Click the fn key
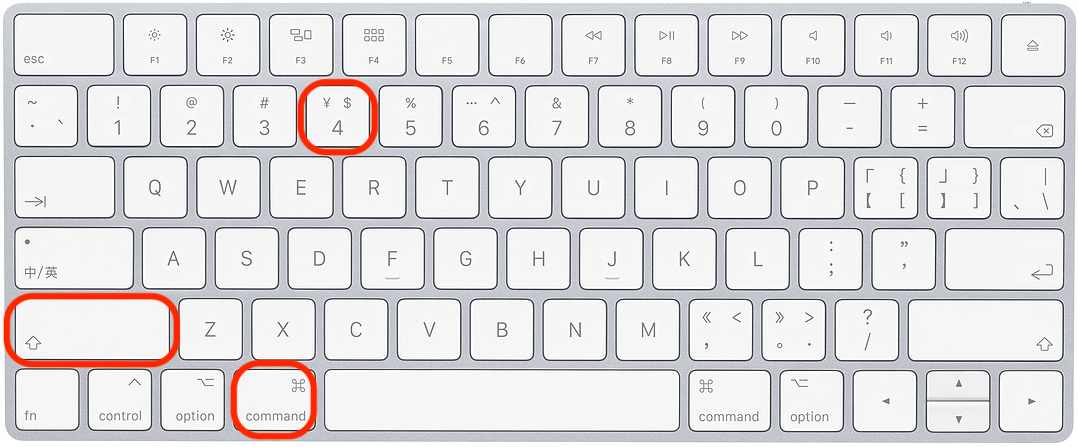The height and width of the screenshot is (447, 1078). coord(46,400)
